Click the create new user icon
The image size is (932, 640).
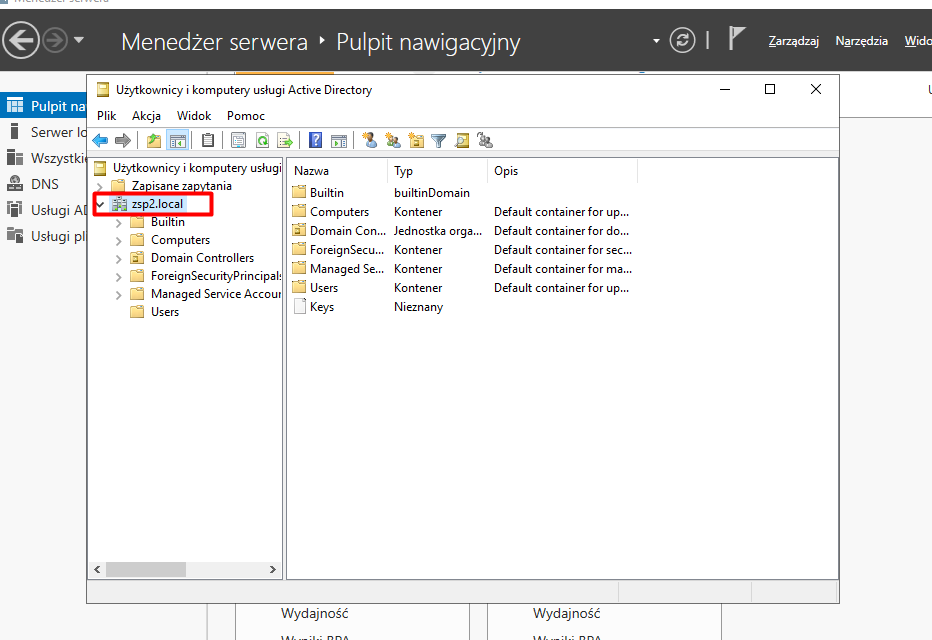coord(369,141)
